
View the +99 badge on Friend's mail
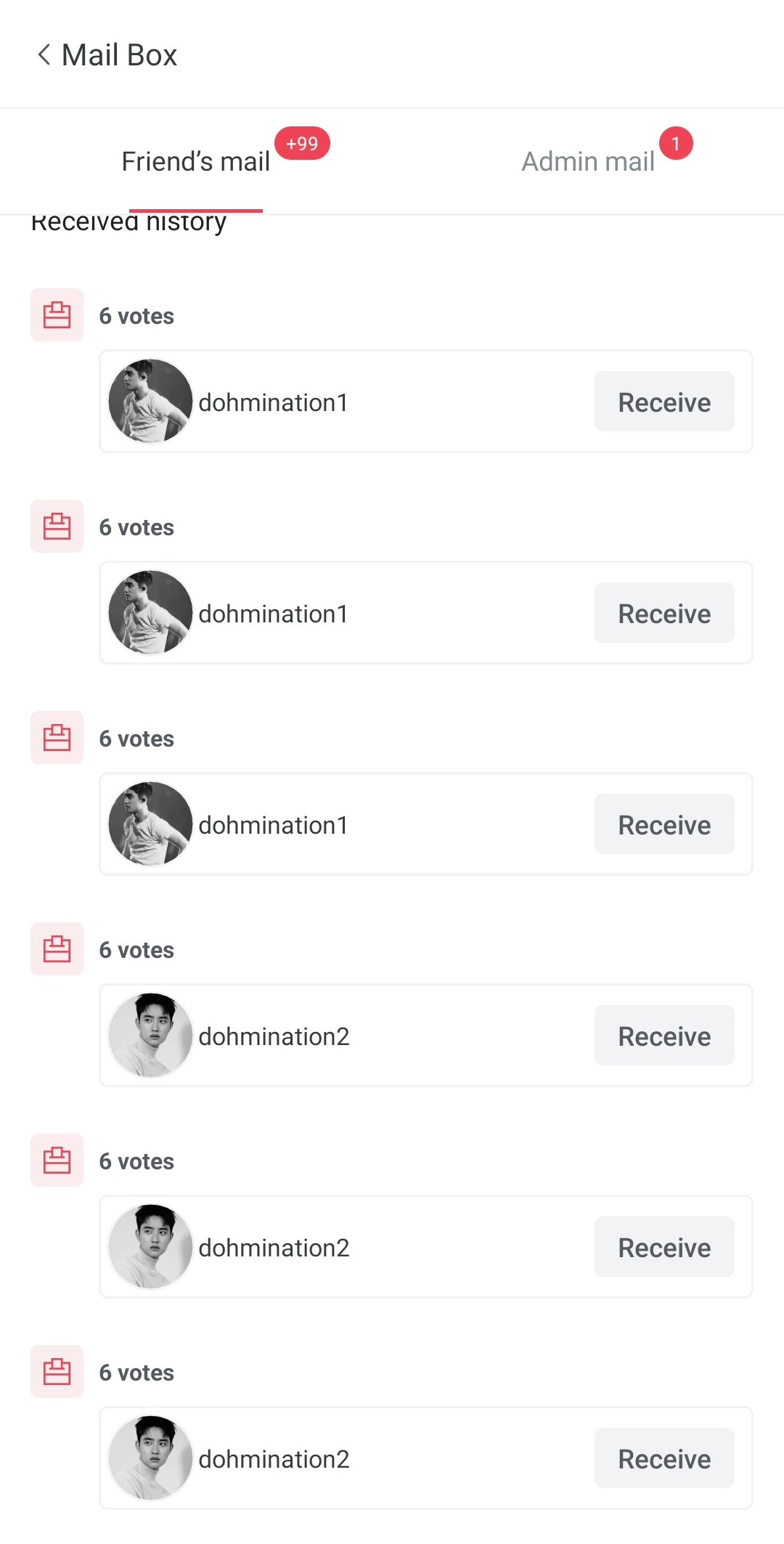(x=302, y=143)
